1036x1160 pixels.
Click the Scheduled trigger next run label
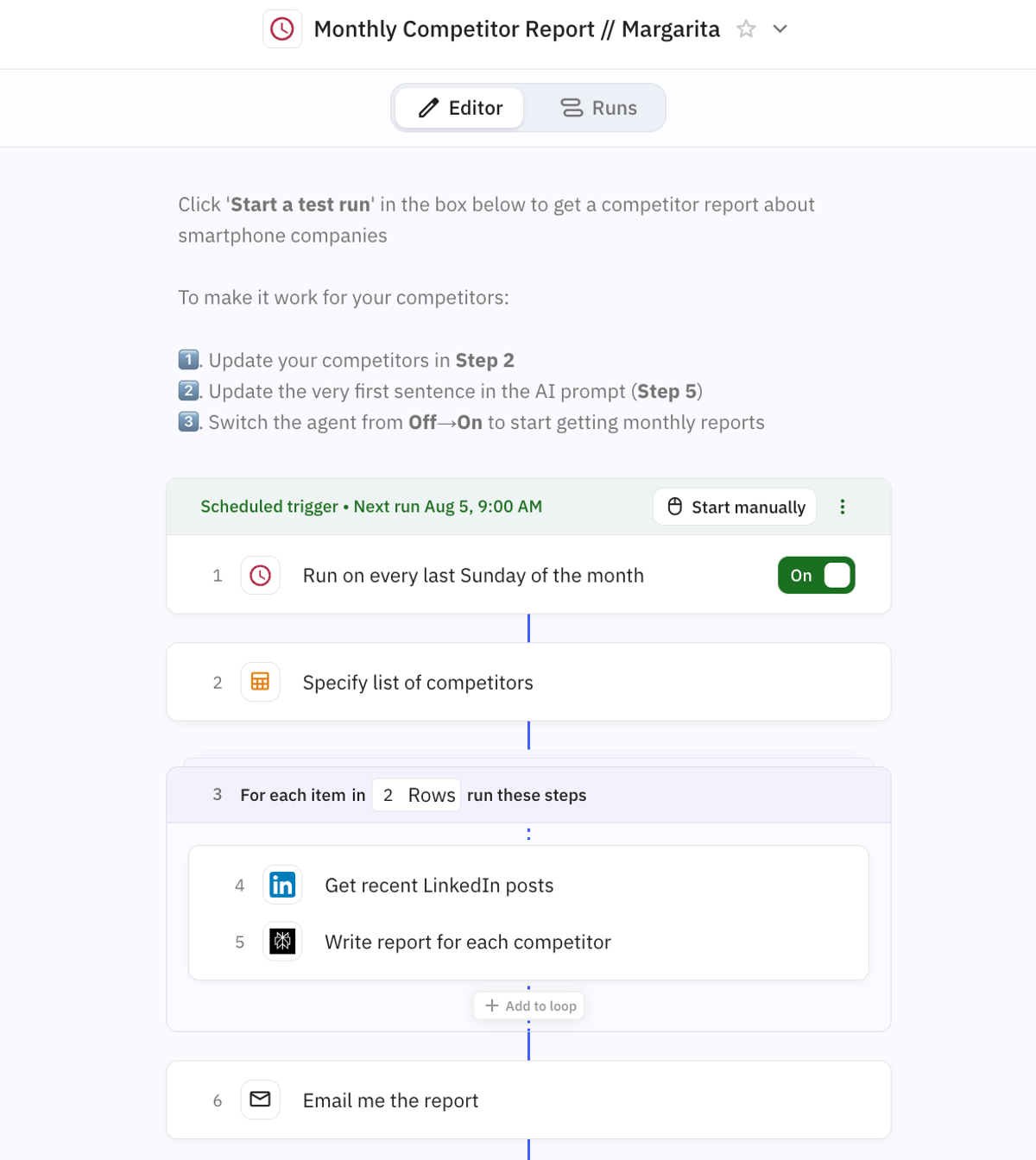[371, 507]
